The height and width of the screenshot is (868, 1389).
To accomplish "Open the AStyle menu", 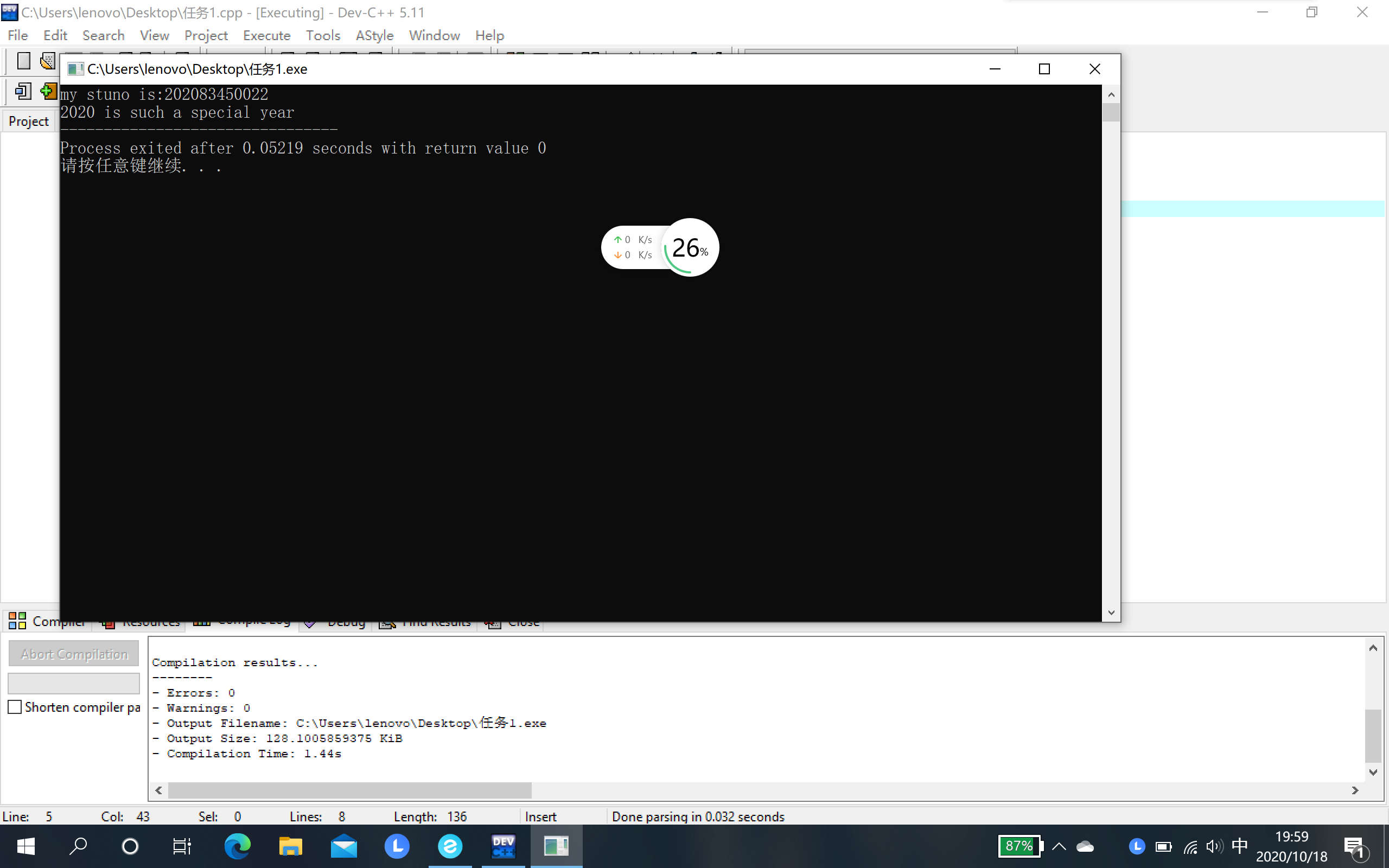I will point(374,36).
